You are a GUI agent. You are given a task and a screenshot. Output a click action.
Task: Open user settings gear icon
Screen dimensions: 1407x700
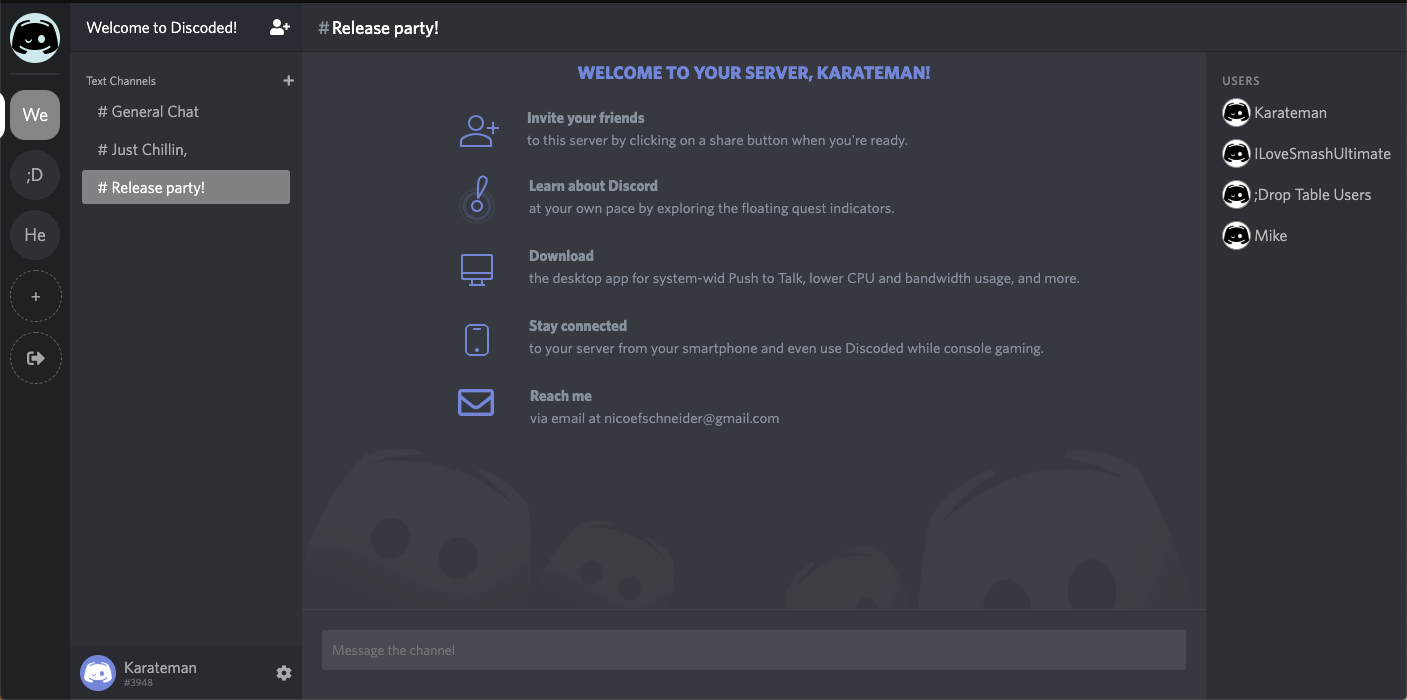[x=284, y=673]
